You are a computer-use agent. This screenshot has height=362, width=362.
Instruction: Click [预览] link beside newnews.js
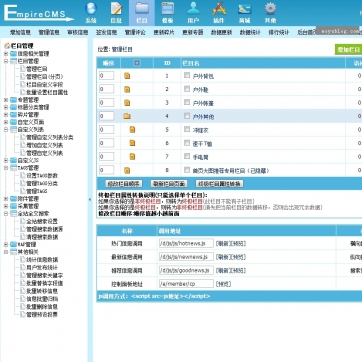click(x=238, y=257)
